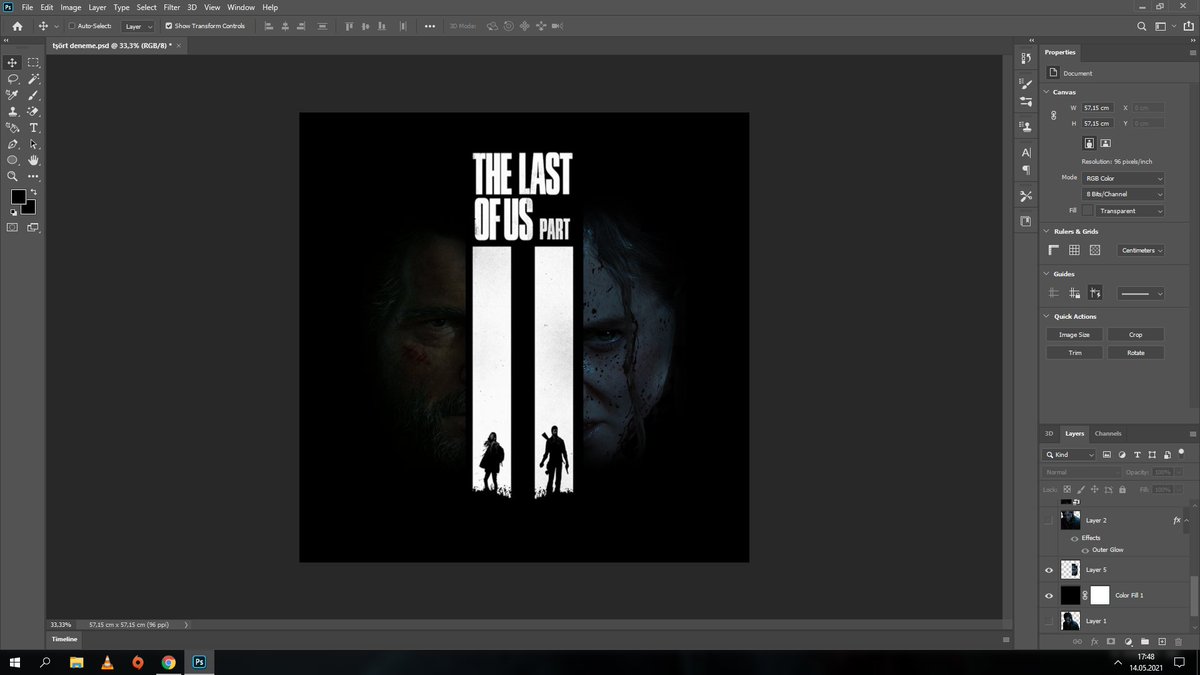Open the guide line style dropdown
This screenshot has width=1200, height=675.
(1141, 293)
